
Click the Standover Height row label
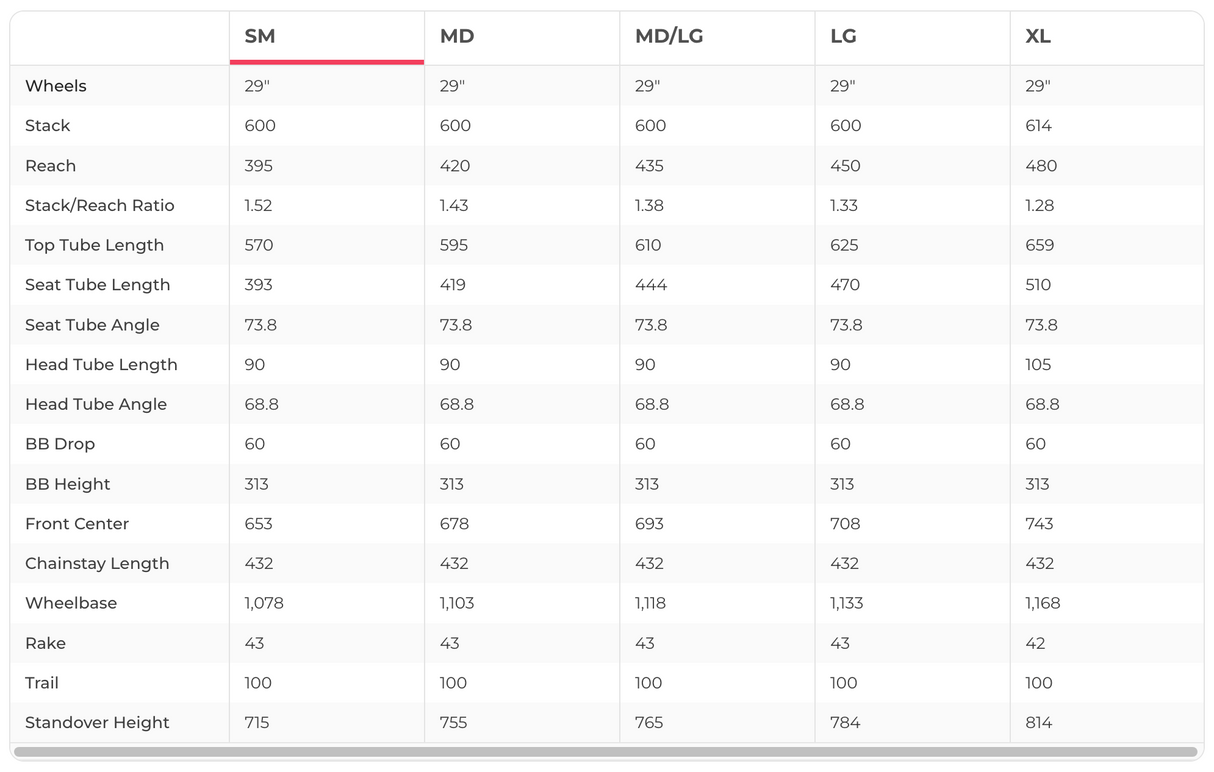(x=97, y=723)
